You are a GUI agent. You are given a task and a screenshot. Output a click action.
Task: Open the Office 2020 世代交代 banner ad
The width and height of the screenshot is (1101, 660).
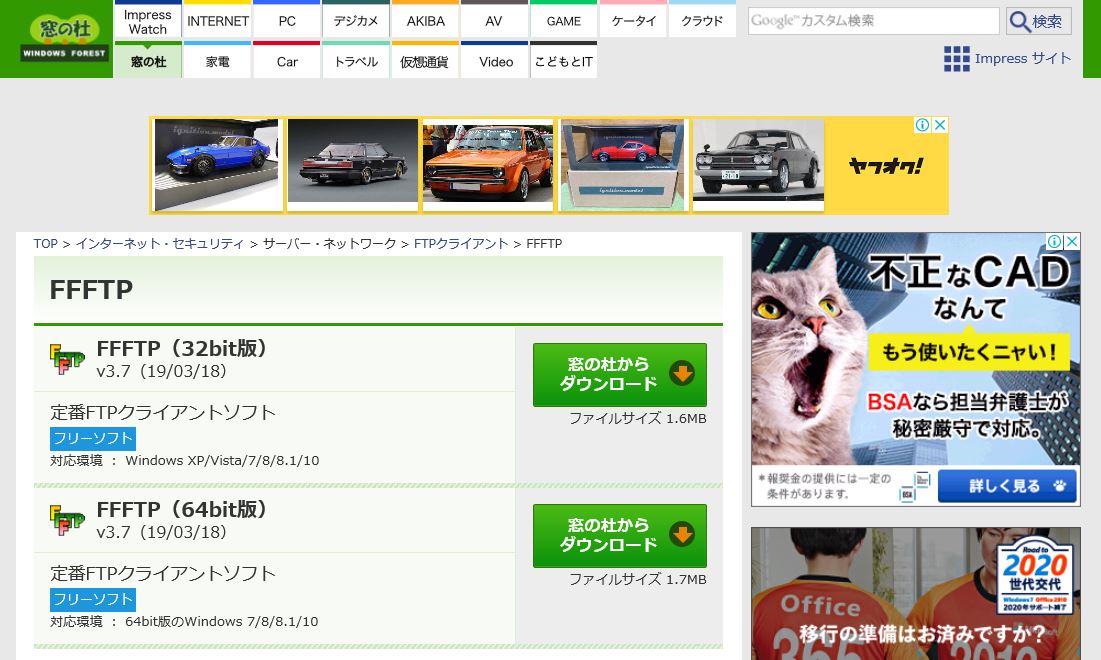pos(916,594)
